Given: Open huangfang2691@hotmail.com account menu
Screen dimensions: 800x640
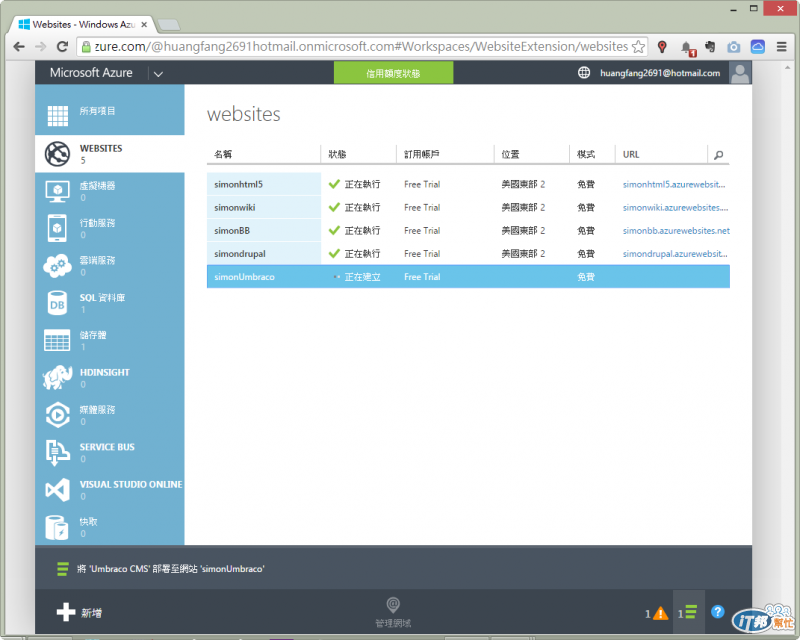Looking at the screenshot, I should (x=660, y=73).
